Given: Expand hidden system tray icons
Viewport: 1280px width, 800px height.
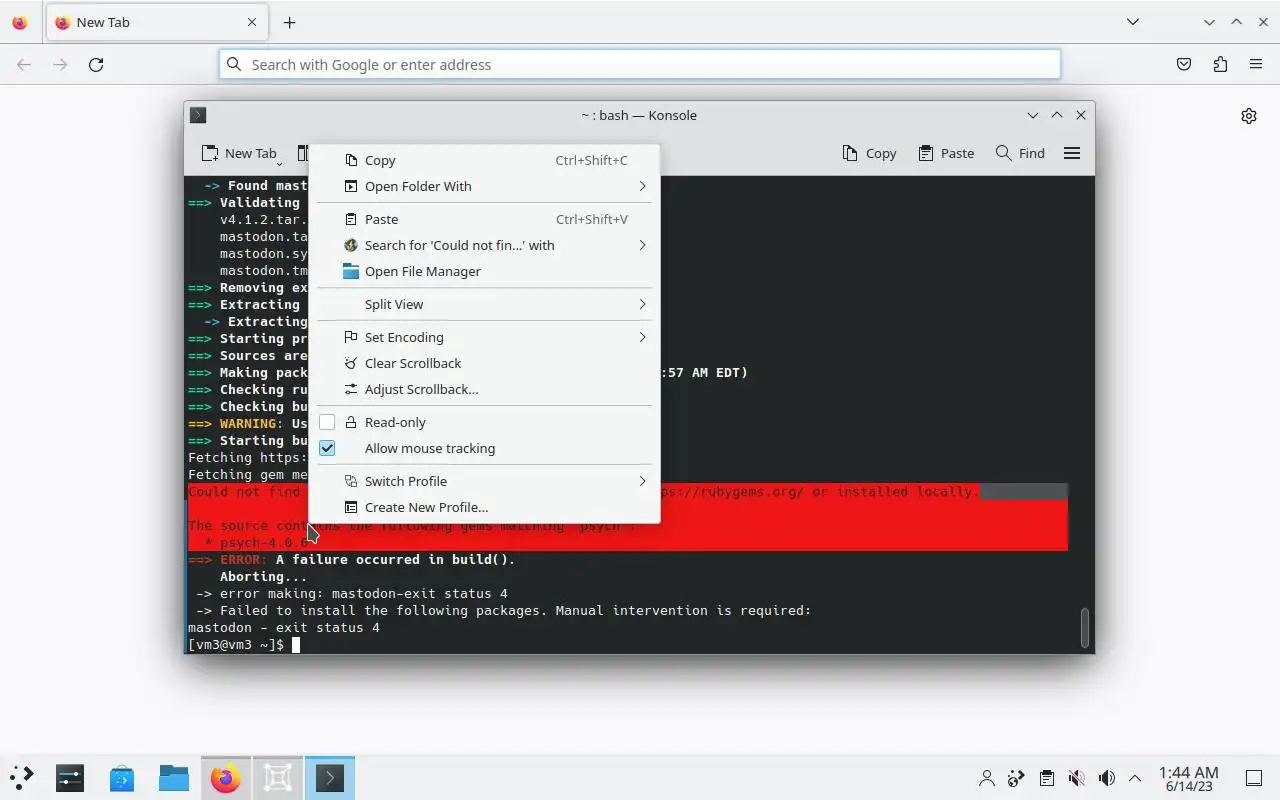Looking at the screenshot, I should click(1135, 778).
